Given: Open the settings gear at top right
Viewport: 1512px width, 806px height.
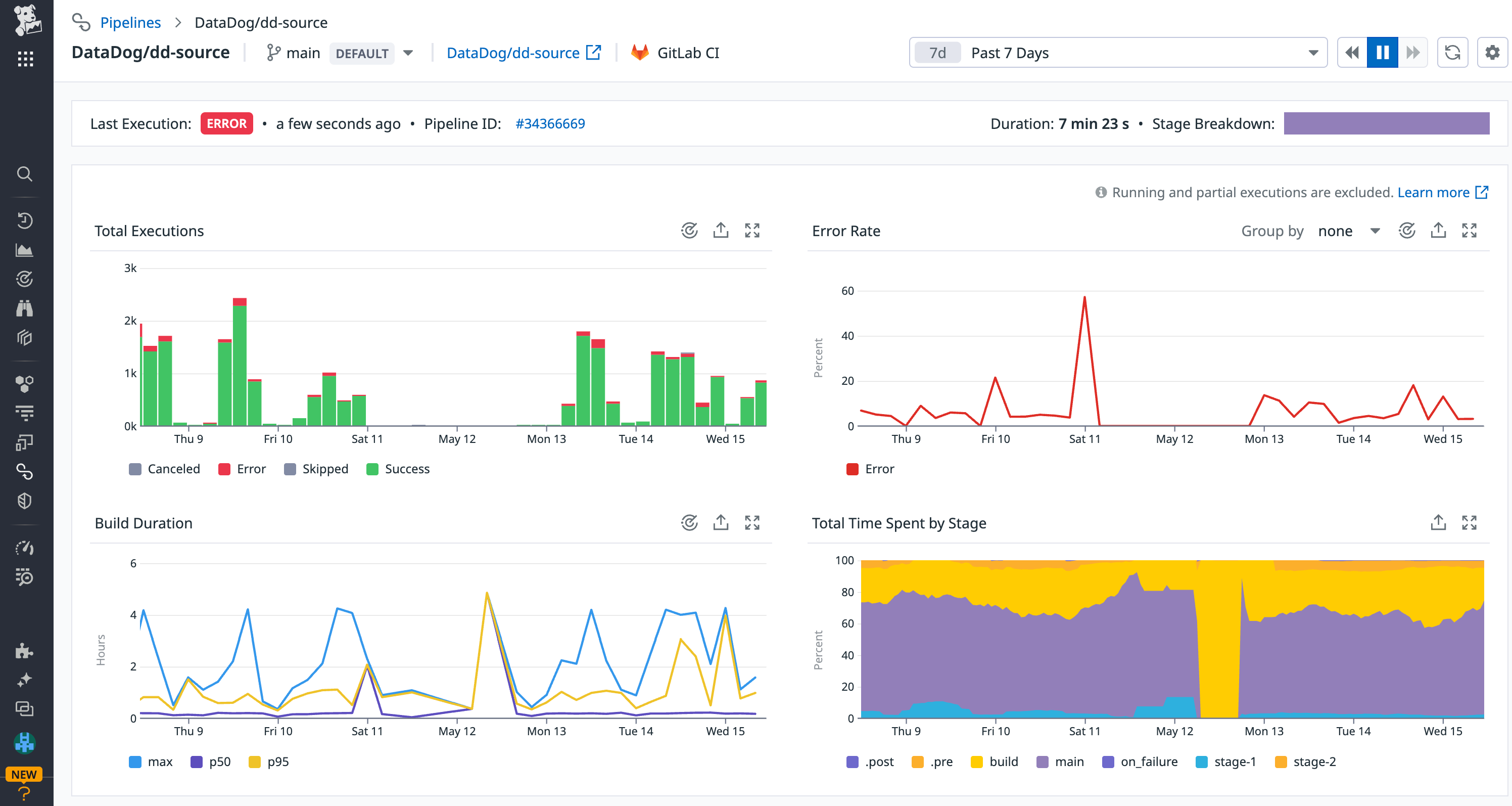Looking at the screenshot, I should 1492,52.
